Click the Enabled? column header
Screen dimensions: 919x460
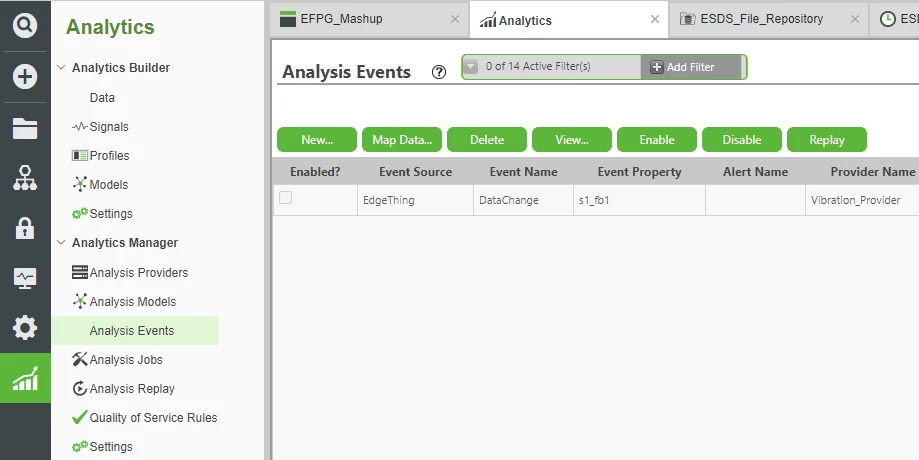(x=315, y=172)
